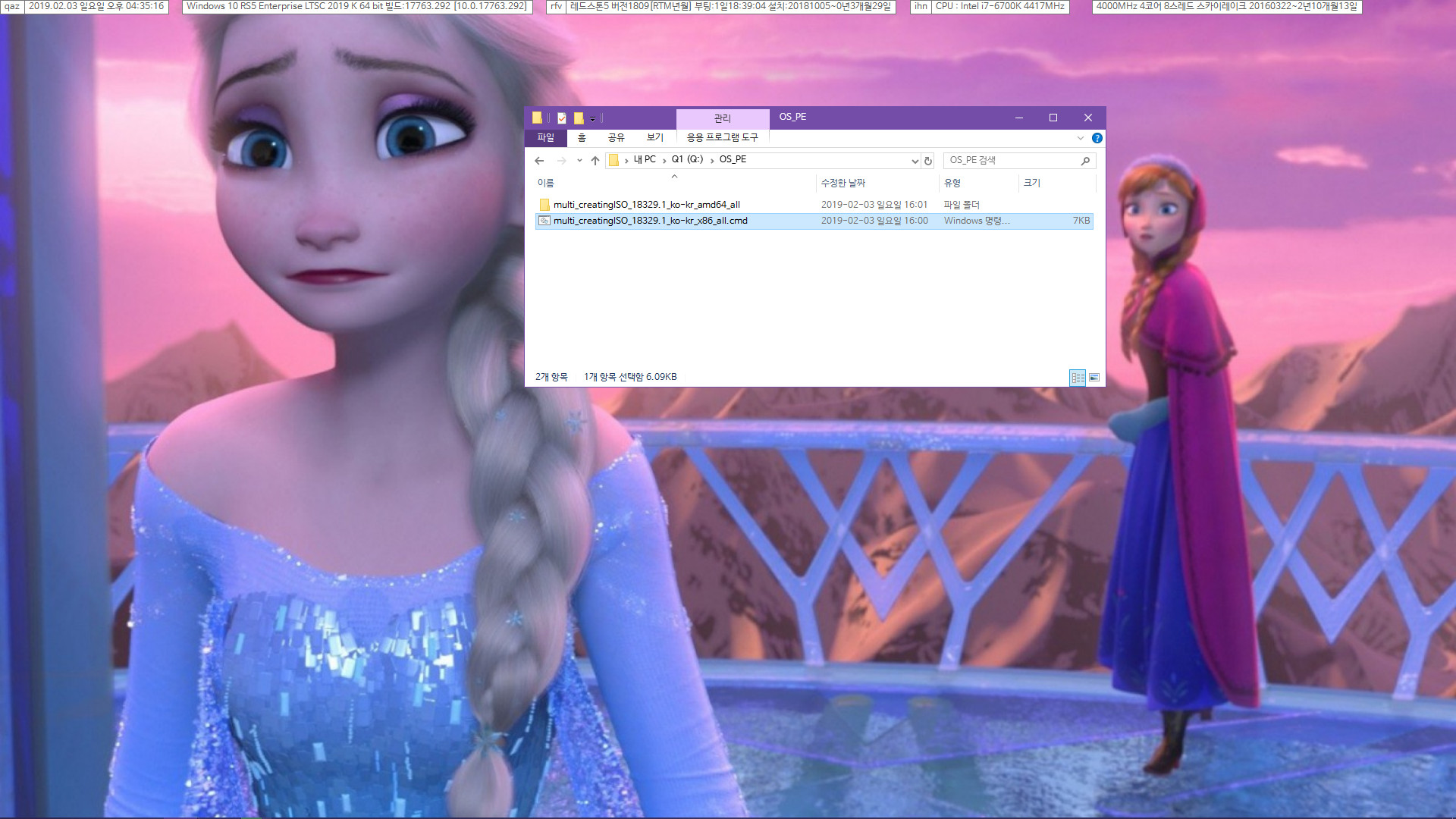The height and width of the screenshot is (819, 1456).
Task: Click the search magnifier icon
Action: (x=1085, y=161)
